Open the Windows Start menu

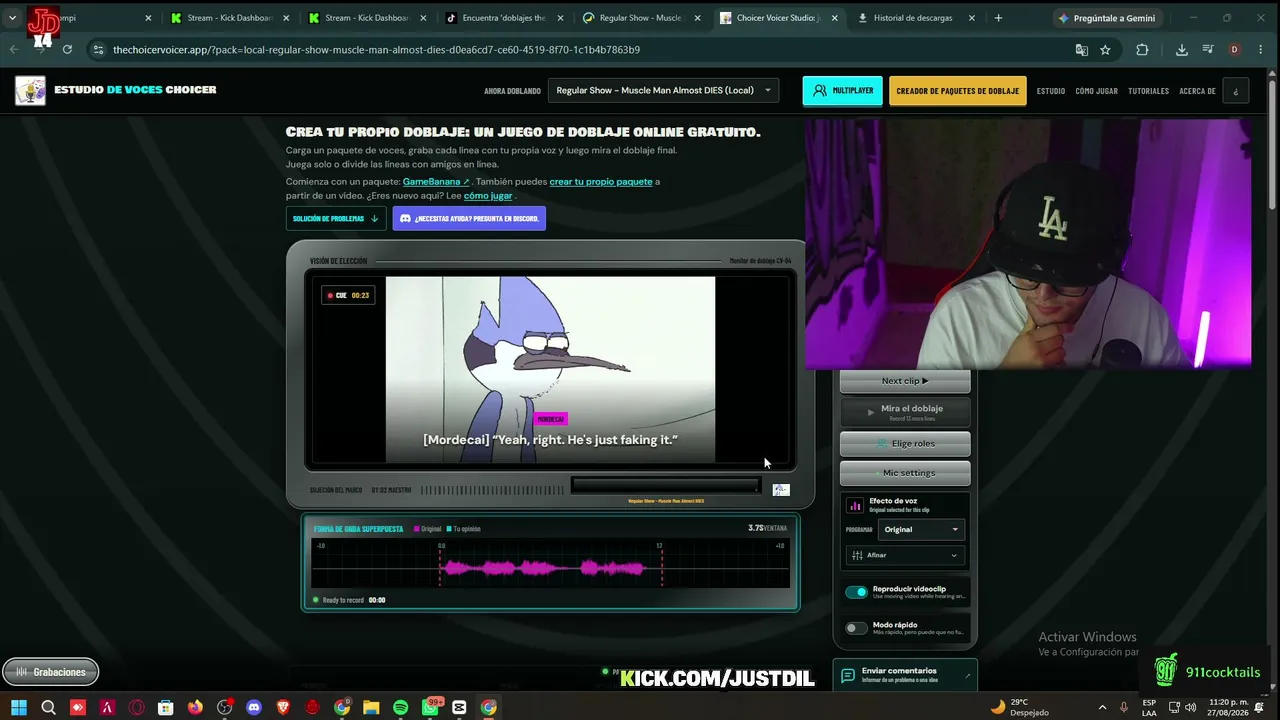coord(19,708)
